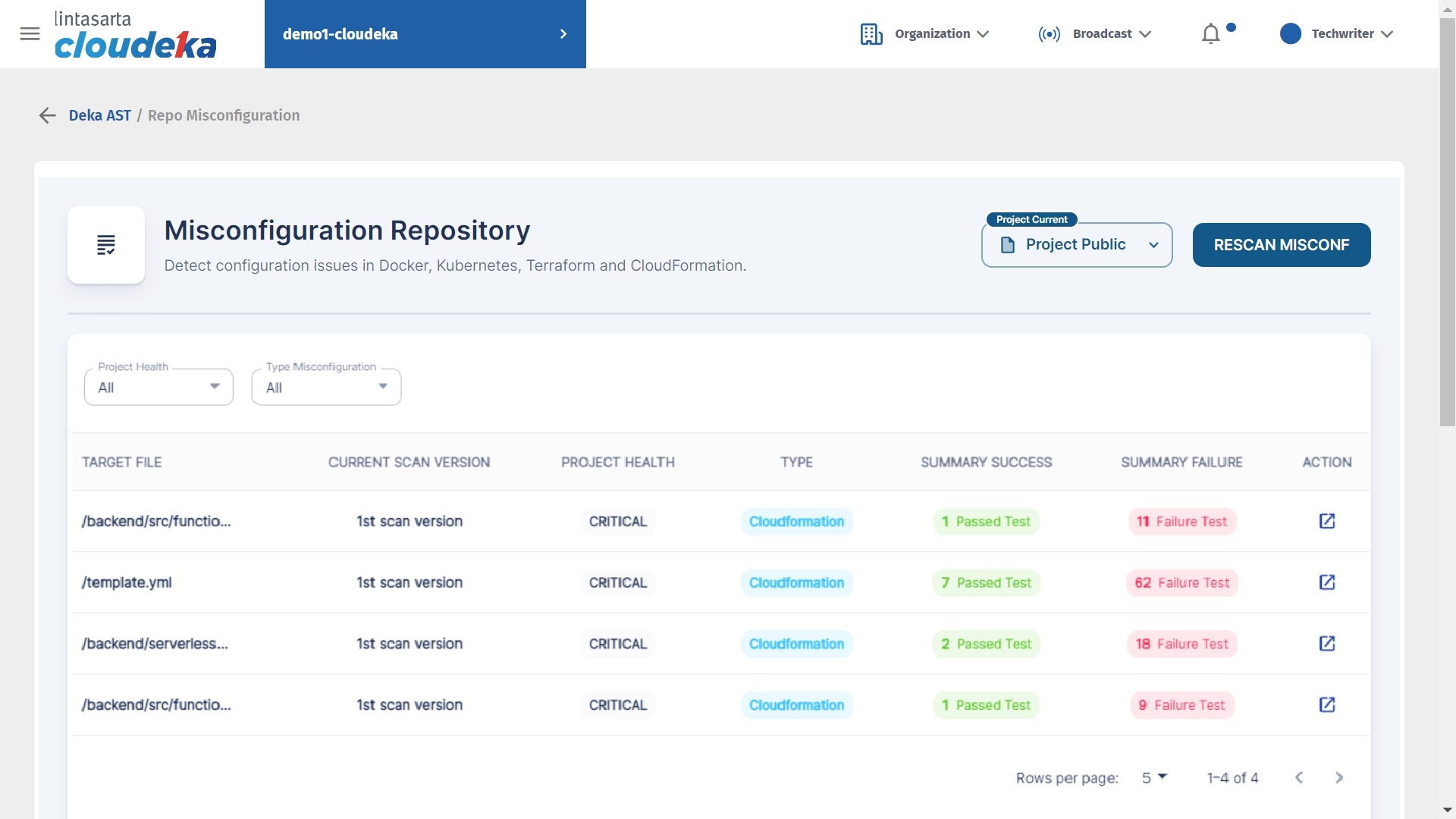Go to next table page
Screen dimensions: 1456x819
coord(1338,777)
